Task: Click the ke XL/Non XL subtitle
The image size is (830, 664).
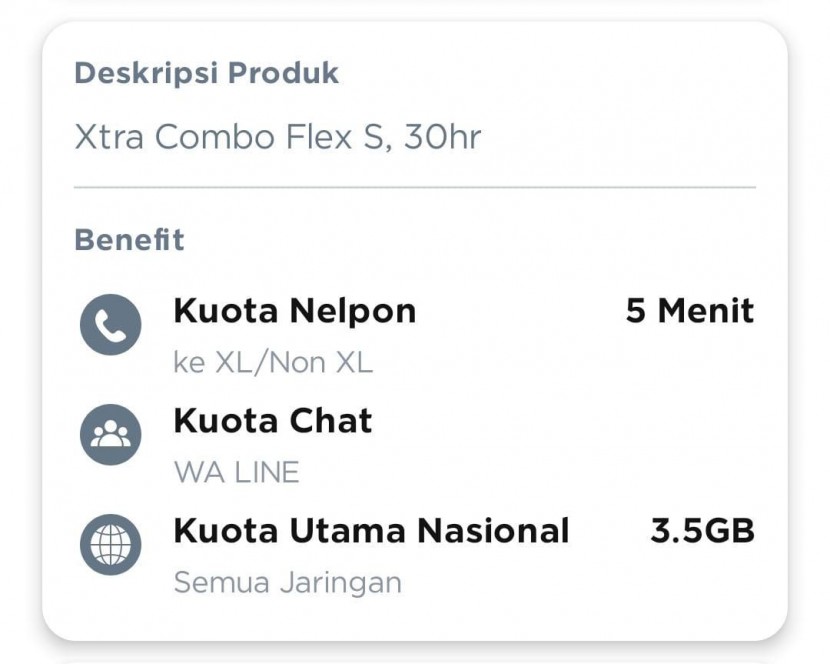Action: point(273,363)
